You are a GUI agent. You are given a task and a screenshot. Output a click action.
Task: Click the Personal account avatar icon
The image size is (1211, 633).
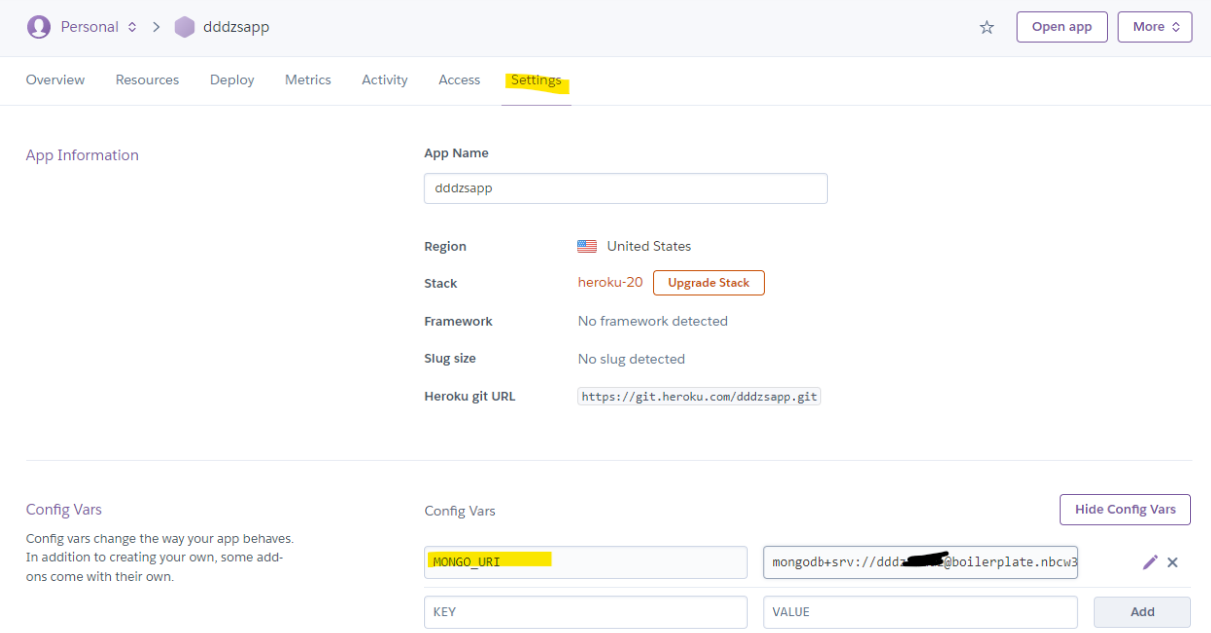(39, 27)
